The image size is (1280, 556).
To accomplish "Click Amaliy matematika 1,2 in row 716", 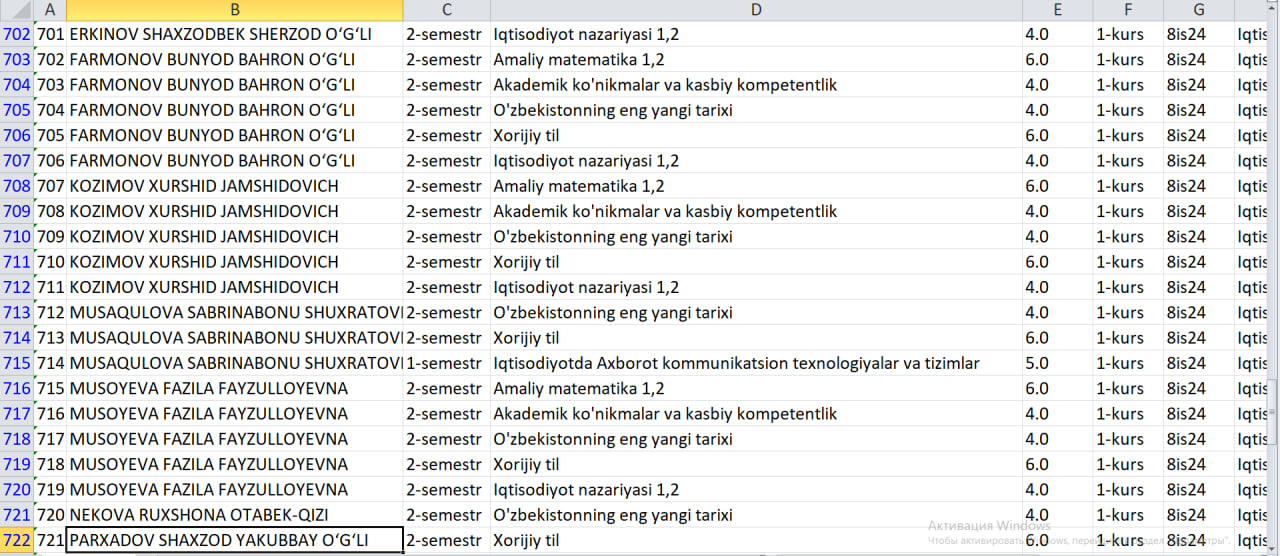I will [x=756, y=388].
